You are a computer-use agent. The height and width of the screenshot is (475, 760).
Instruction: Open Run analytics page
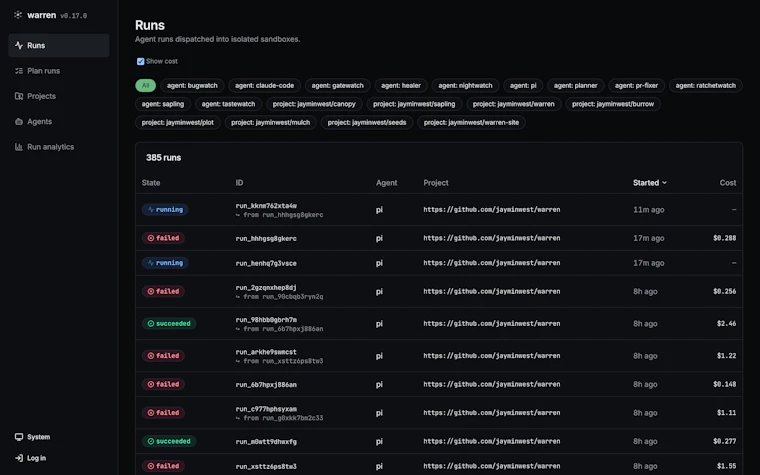pyautogui.click(x=59, y=147)
